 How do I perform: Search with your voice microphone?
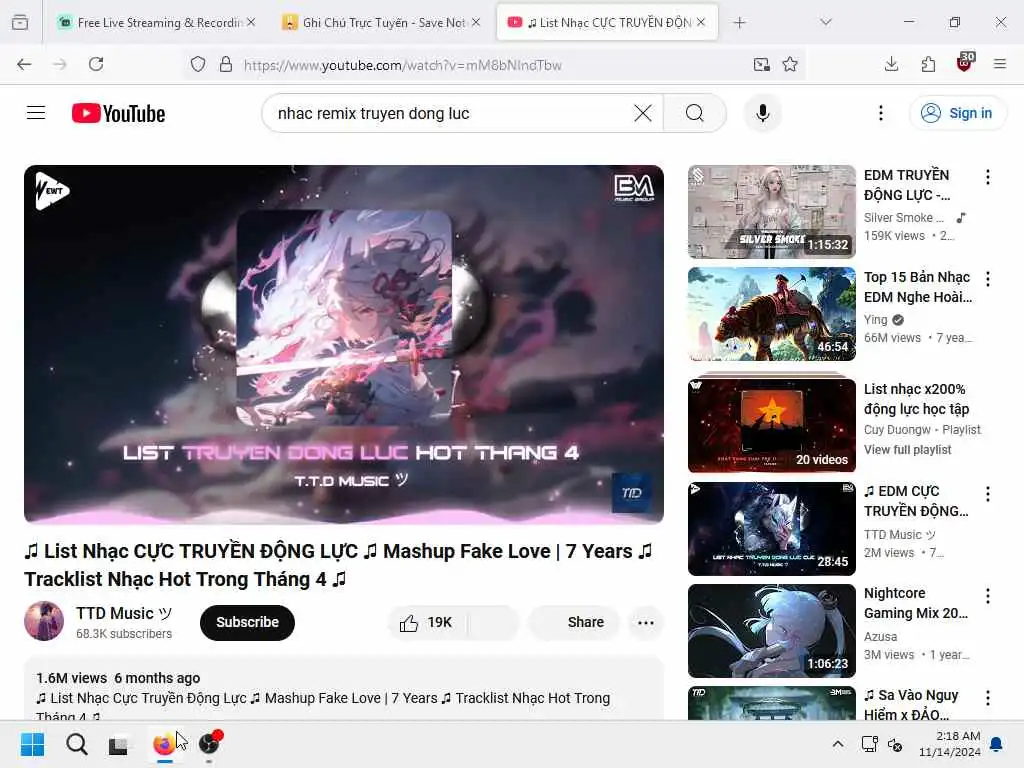point(762,113)
